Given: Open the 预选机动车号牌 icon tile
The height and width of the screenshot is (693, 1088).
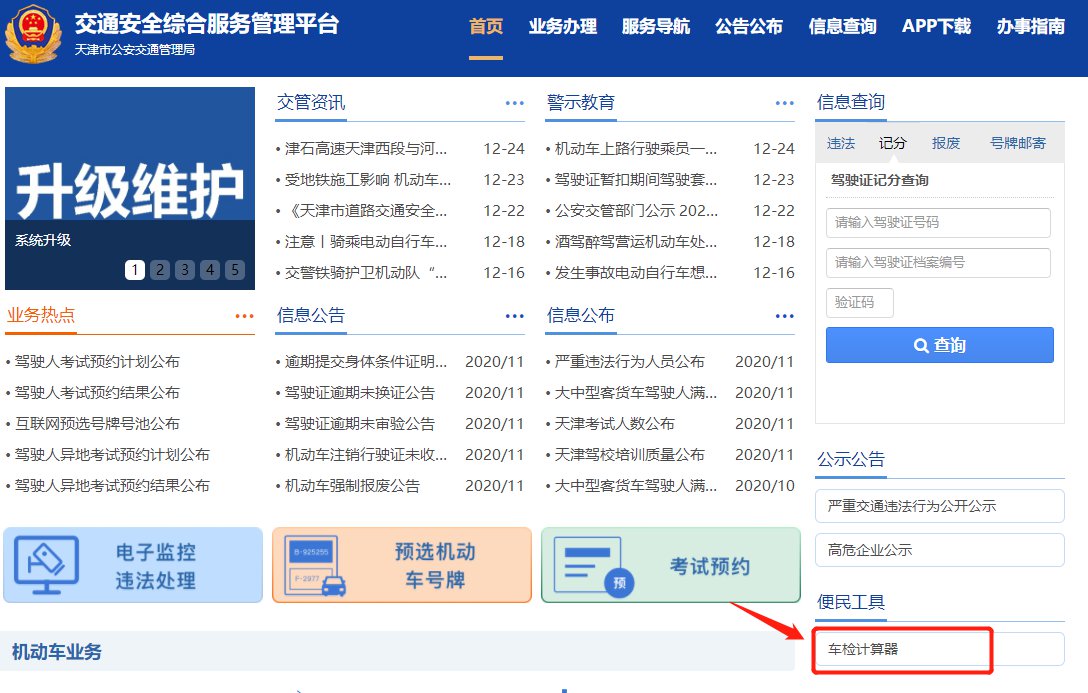Looking at the screenshot, I should pyautogui.click(x=402, y=566).
